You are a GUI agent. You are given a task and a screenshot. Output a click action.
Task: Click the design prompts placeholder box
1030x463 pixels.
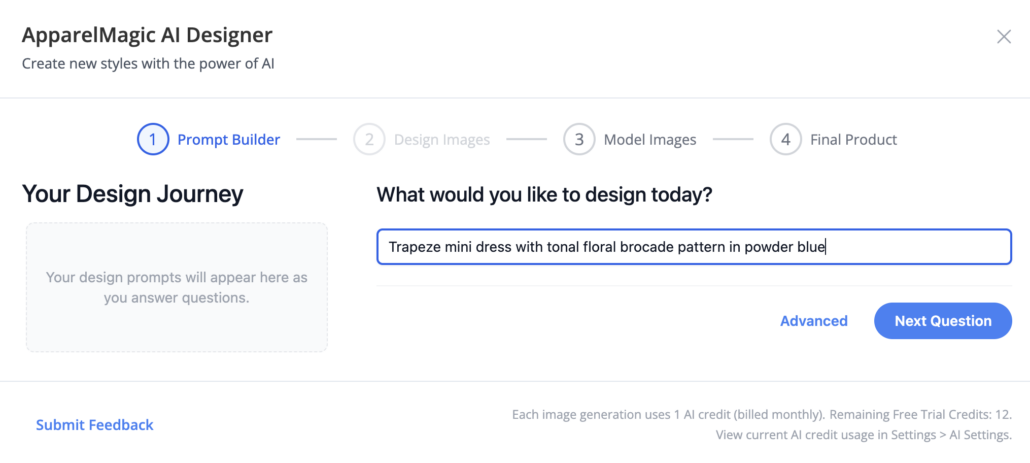[177, 287]
